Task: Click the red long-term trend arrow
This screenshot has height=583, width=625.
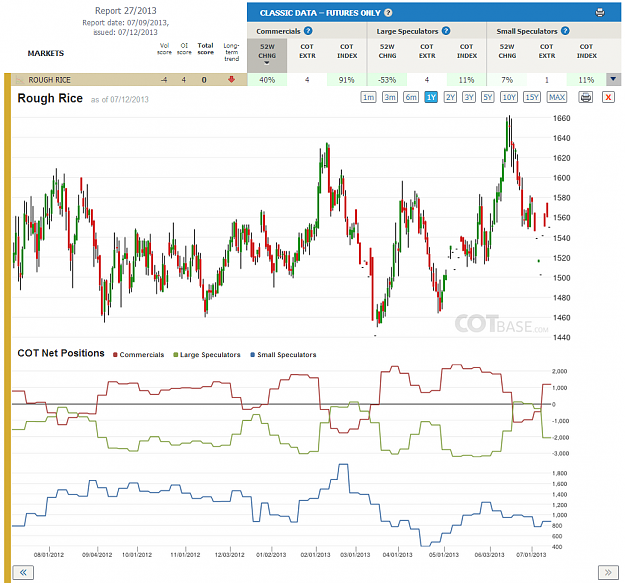Action: coord(231,80)
